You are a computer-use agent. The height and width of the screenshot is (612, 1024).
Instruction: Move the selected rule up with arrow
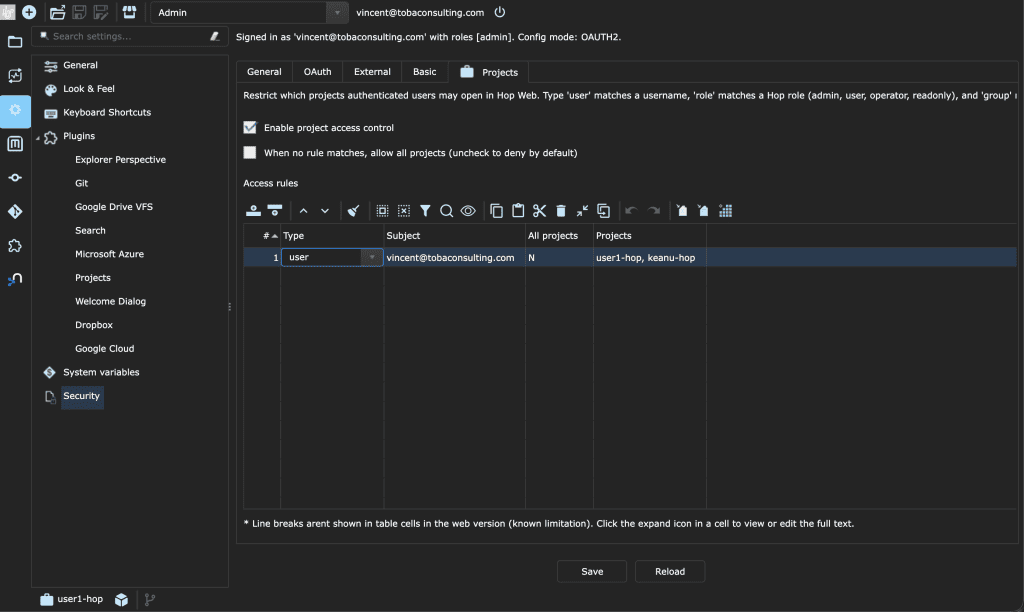point(303,210)
